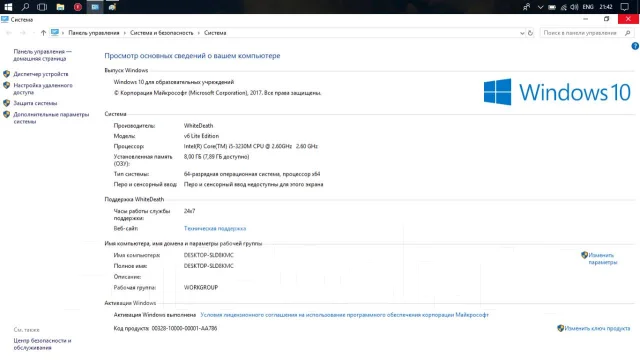
Task: Click the computer icon in address bar
Action: tap(55, 33)
